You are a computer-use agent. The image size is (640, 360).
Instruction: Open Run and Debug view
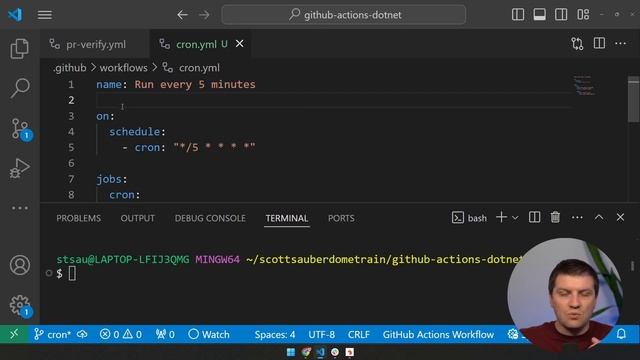point(20,168)
